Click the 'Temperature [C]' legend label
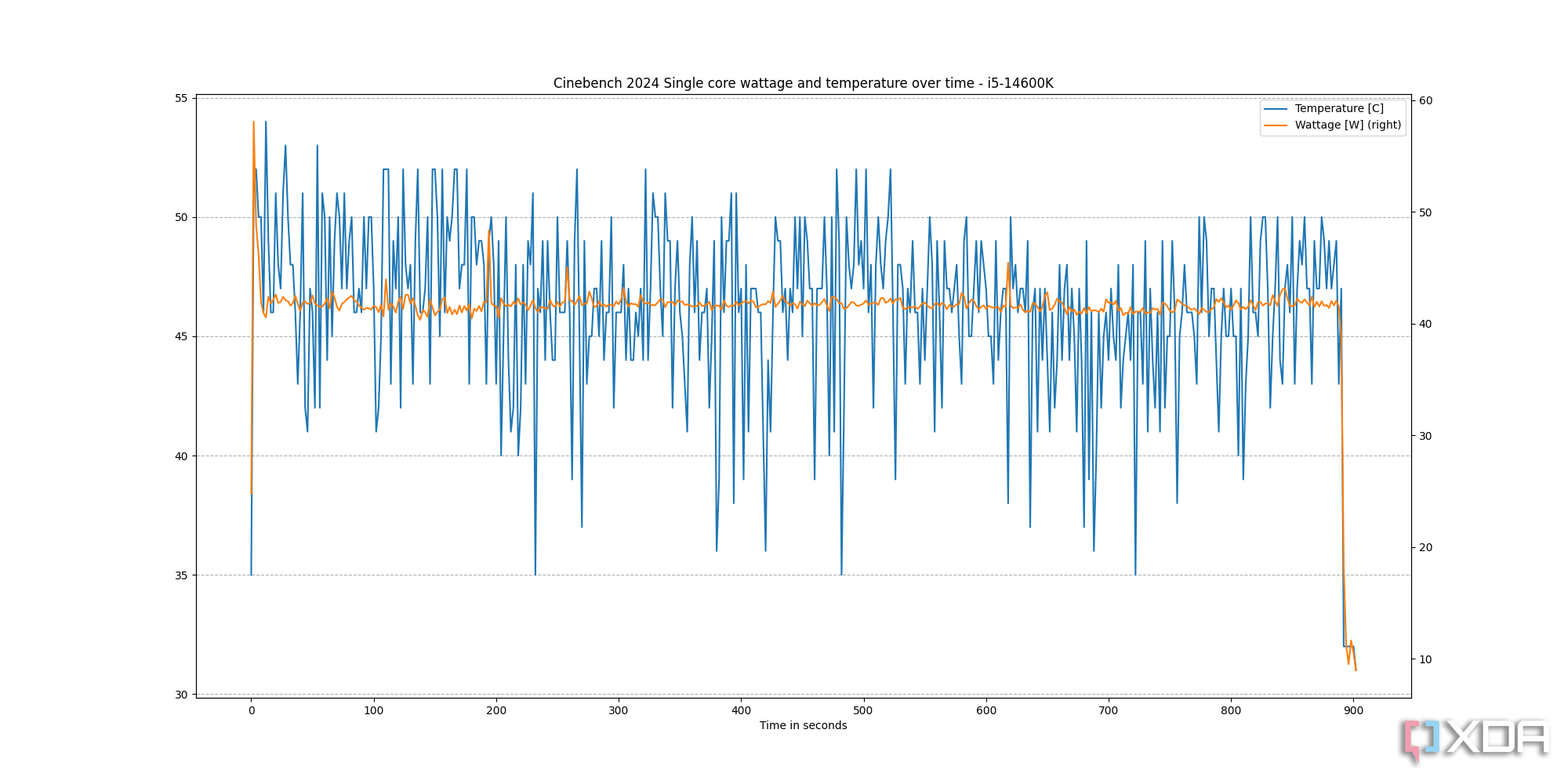Viewport: 1568px width, 784px height. (1339, 108)
